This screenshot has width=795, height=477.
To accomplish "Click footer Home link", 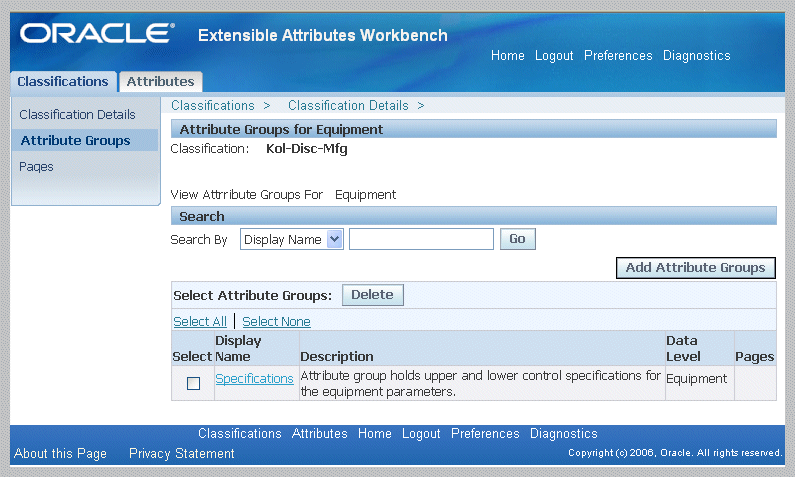I will tap(375, 433).
